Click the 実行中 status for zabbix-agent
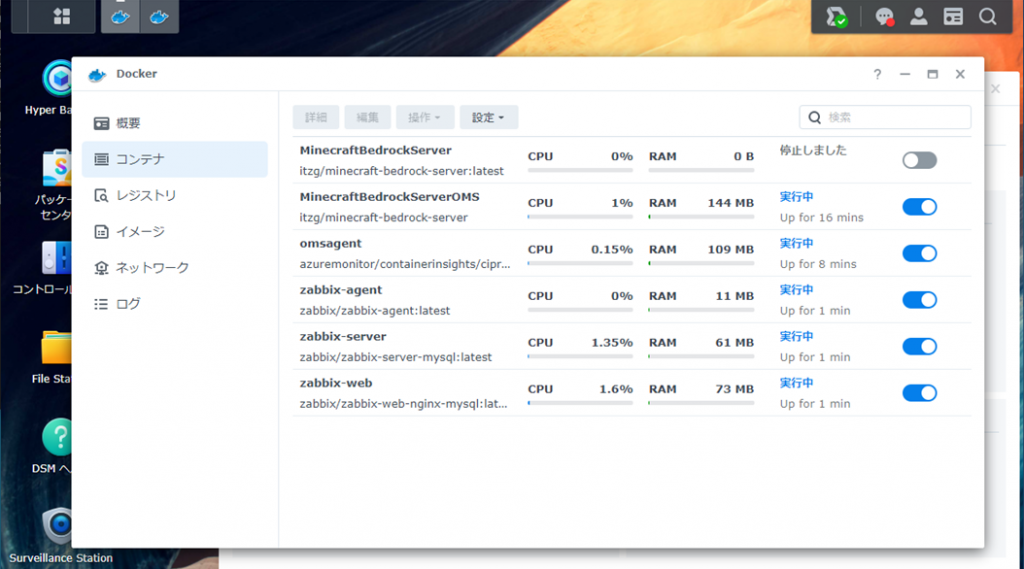1024x569 pixels. (796, 289)
